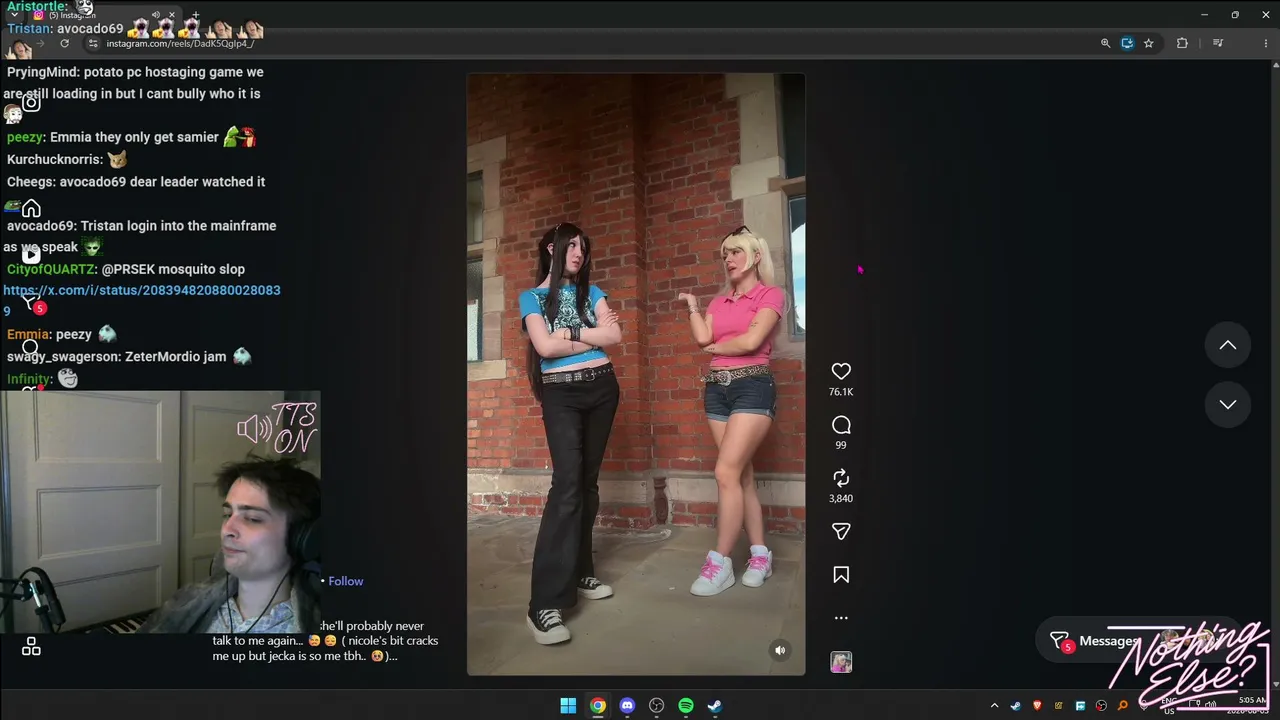Viewport: 1280px width, 720px height.
Task: Open the comments on this reel
Action: [841, 425]
